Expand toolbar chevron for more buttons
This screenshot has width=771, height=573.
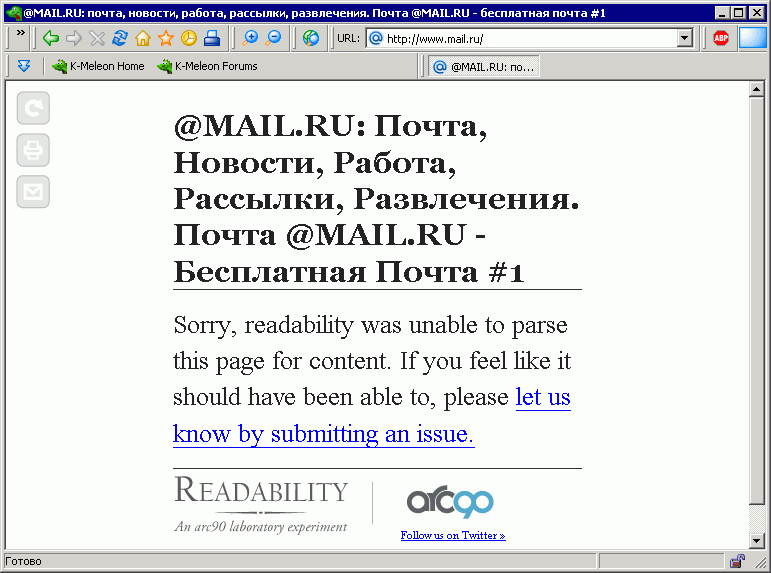click(20, 33)
